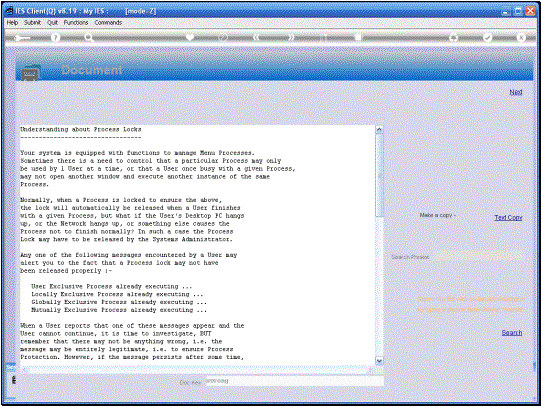This screenshot has width=541, height=406.
Task: Go back with the double left chevron
Action: pos(256,37)
